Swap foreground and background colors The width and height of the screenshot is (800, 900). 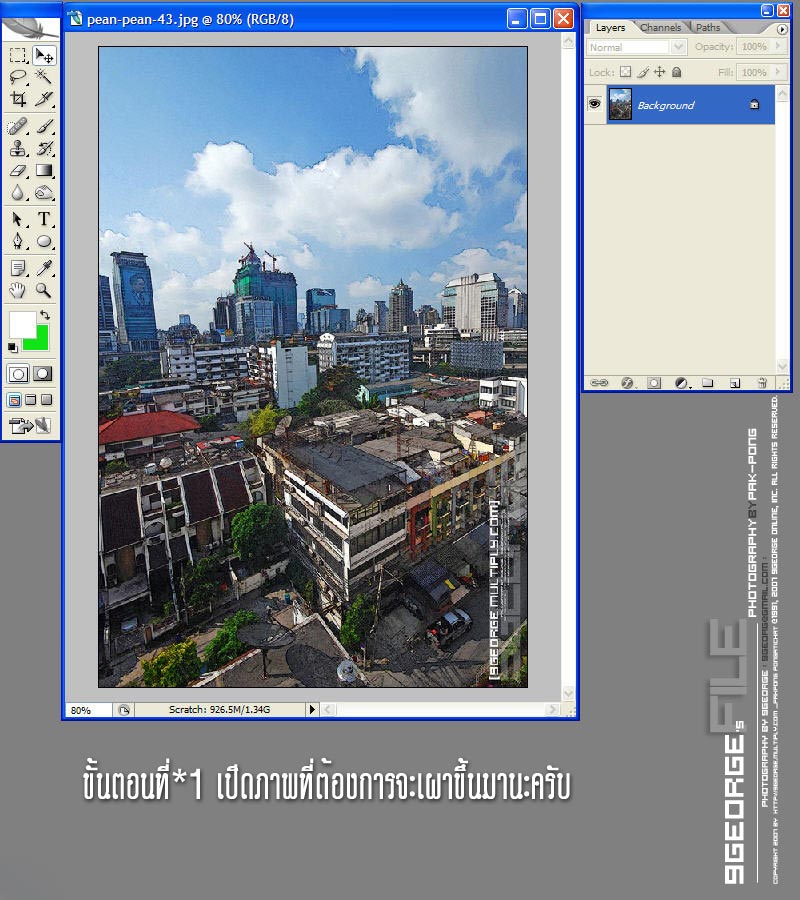click(45, 315)
